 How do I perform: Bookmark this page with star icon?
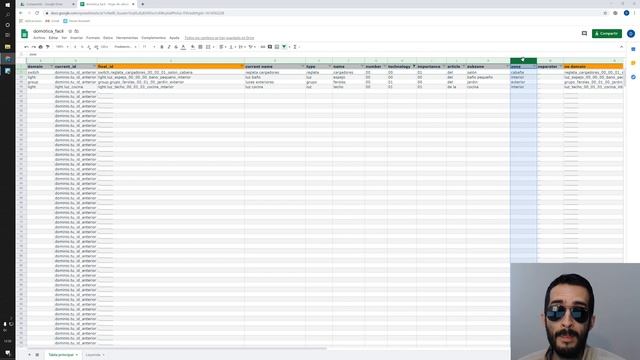[x=605, y=13]
